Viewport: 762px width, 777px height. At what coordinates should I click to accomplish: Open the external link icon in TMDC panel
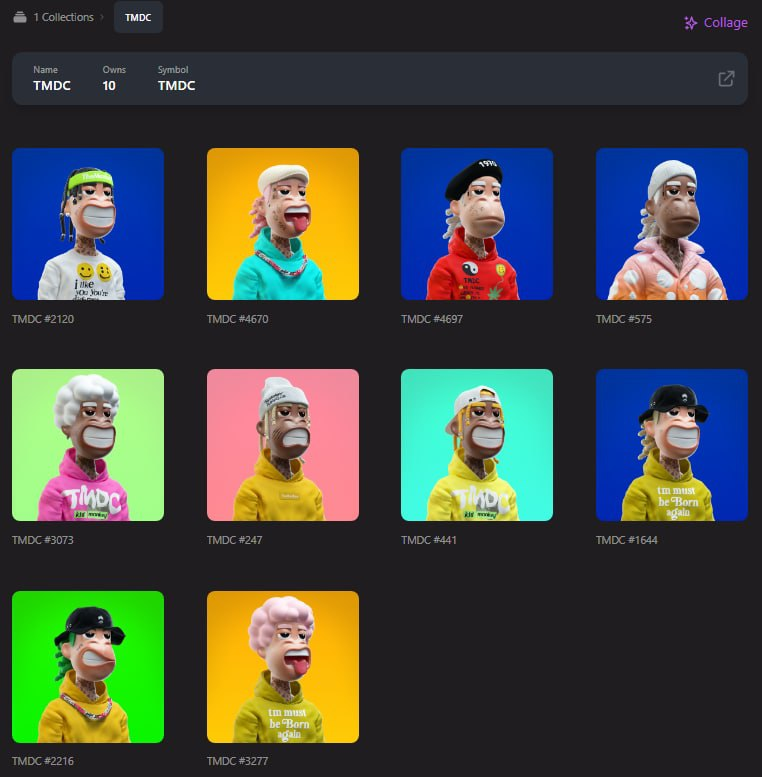click(726, 79)
